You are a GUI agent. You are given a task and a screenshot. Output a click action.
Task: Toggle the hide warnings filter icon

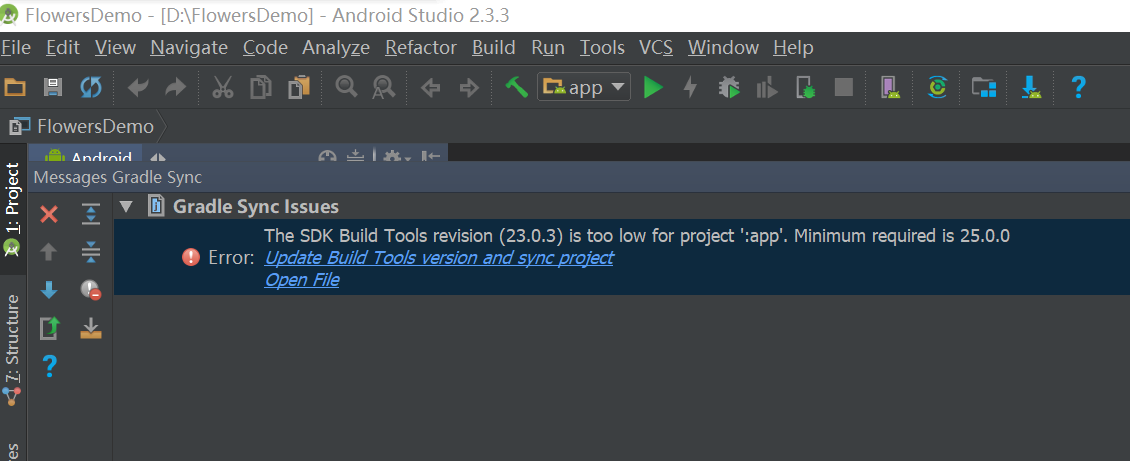coord(91,290)
